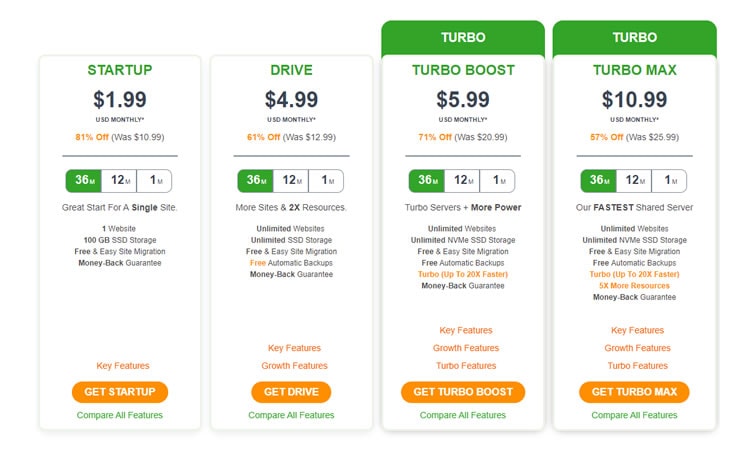Select the 12-month term for Turbo Boost
This screenshot has height=452, width=750.
(462, 181)
